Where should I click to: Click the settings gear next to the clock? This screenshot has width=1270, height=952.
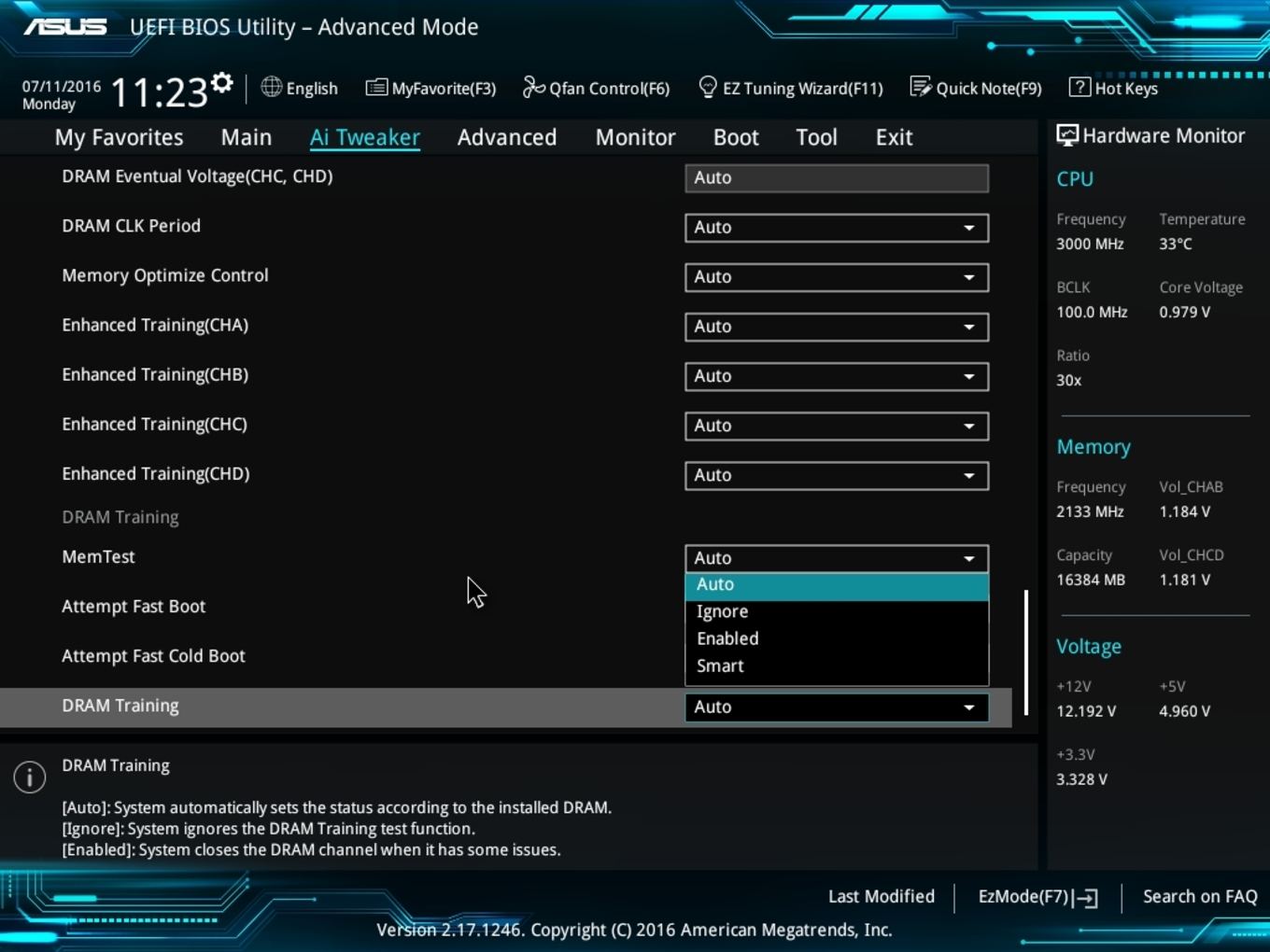[221, 82]
